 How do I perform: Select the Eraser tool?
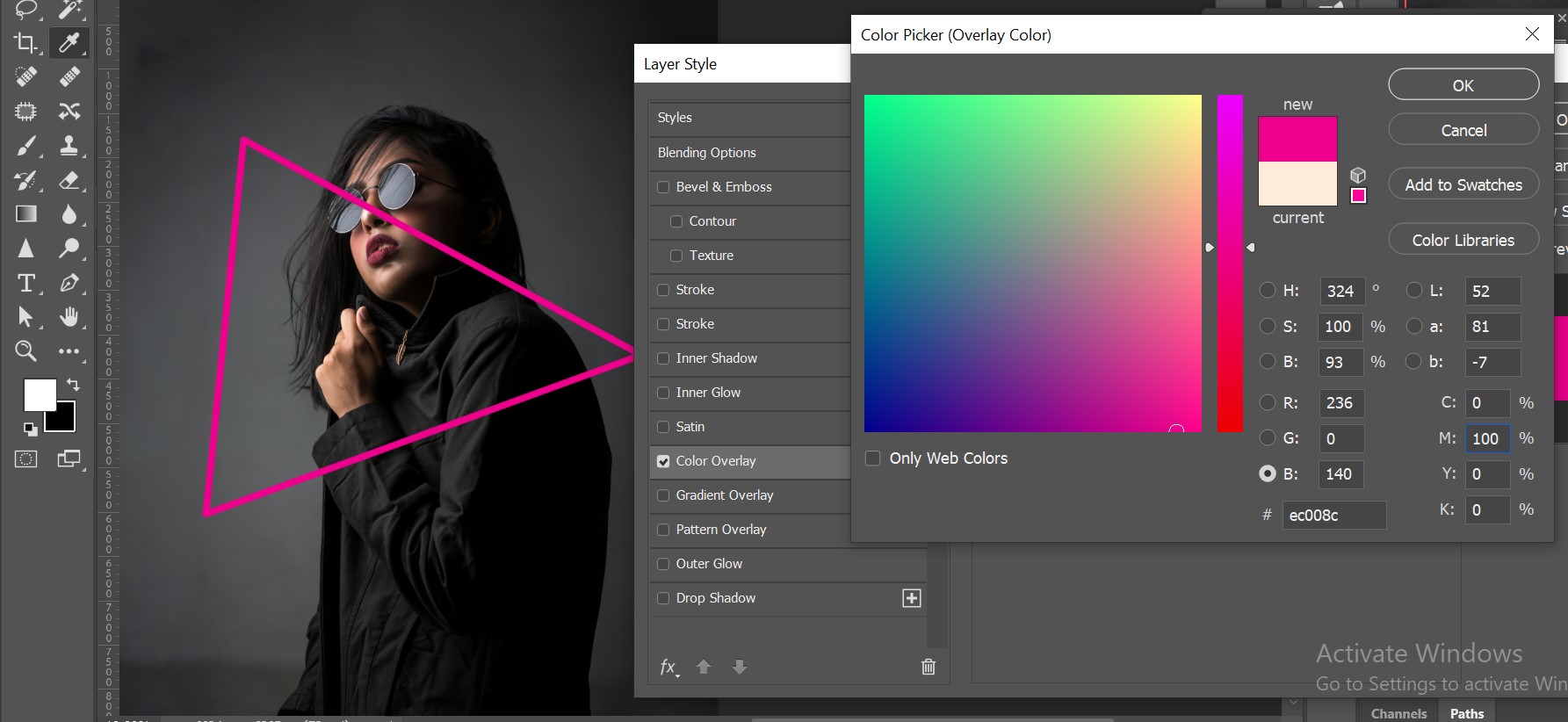click(x=69, y=180)
